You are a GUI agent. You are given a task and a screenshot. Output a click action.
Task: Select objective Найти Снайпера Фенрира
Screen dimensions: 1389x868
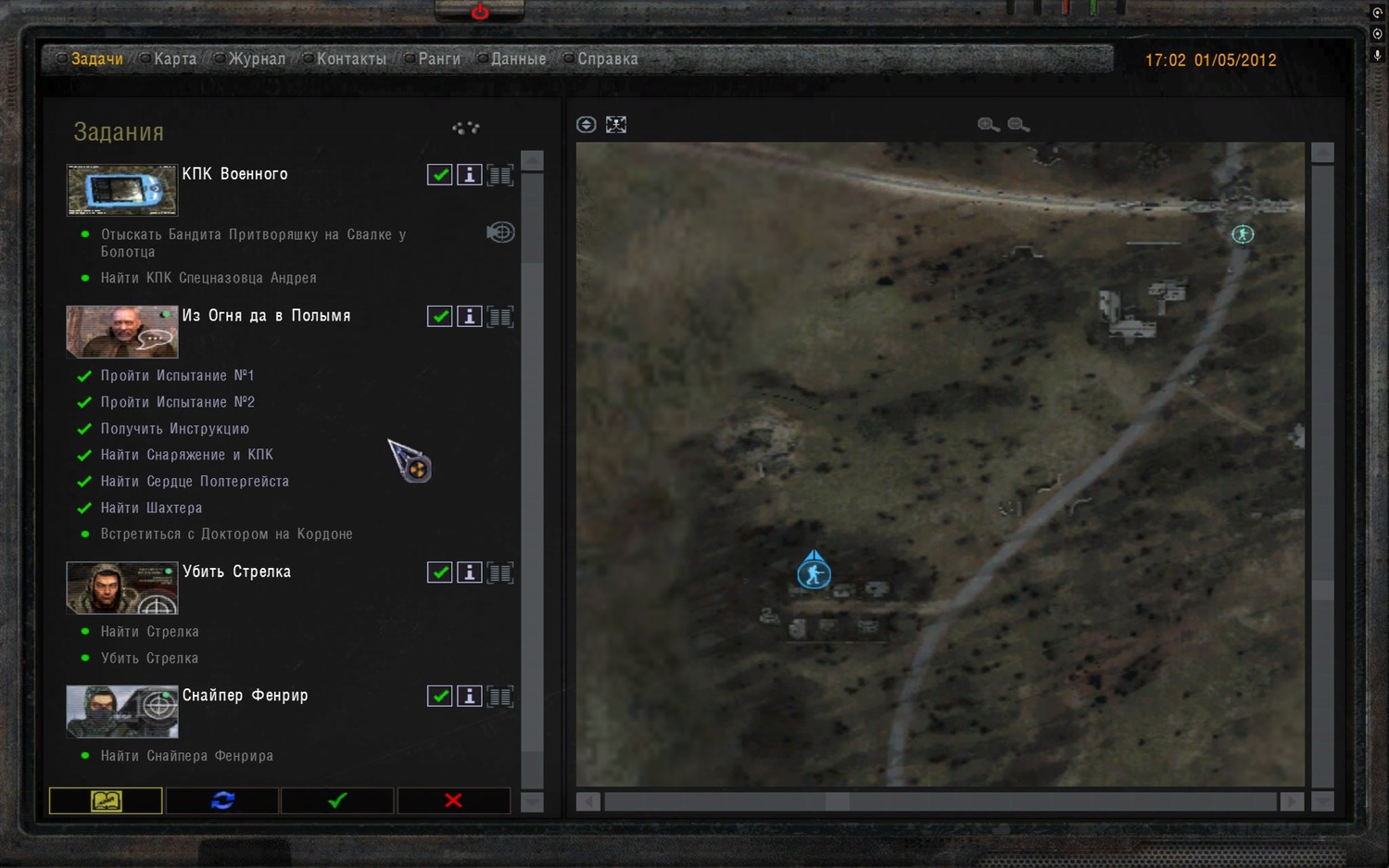click(x=186, y=756)
